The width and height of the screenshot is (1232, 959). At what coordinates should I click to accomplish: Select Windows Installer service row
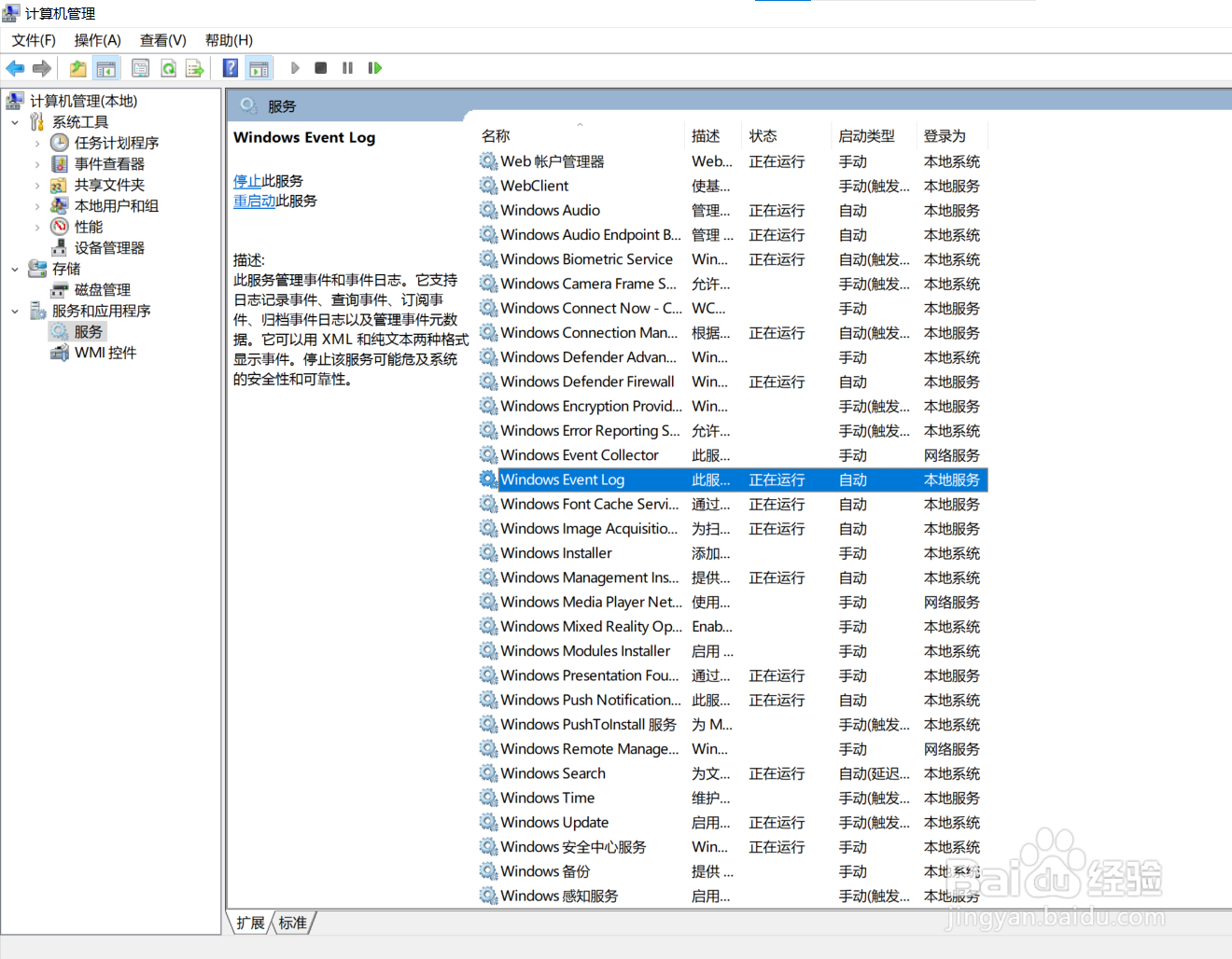[x=733, y=553]
